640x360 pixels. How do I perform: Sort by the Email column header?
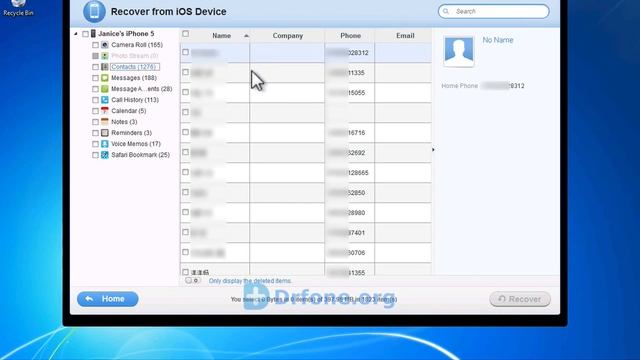405,36
